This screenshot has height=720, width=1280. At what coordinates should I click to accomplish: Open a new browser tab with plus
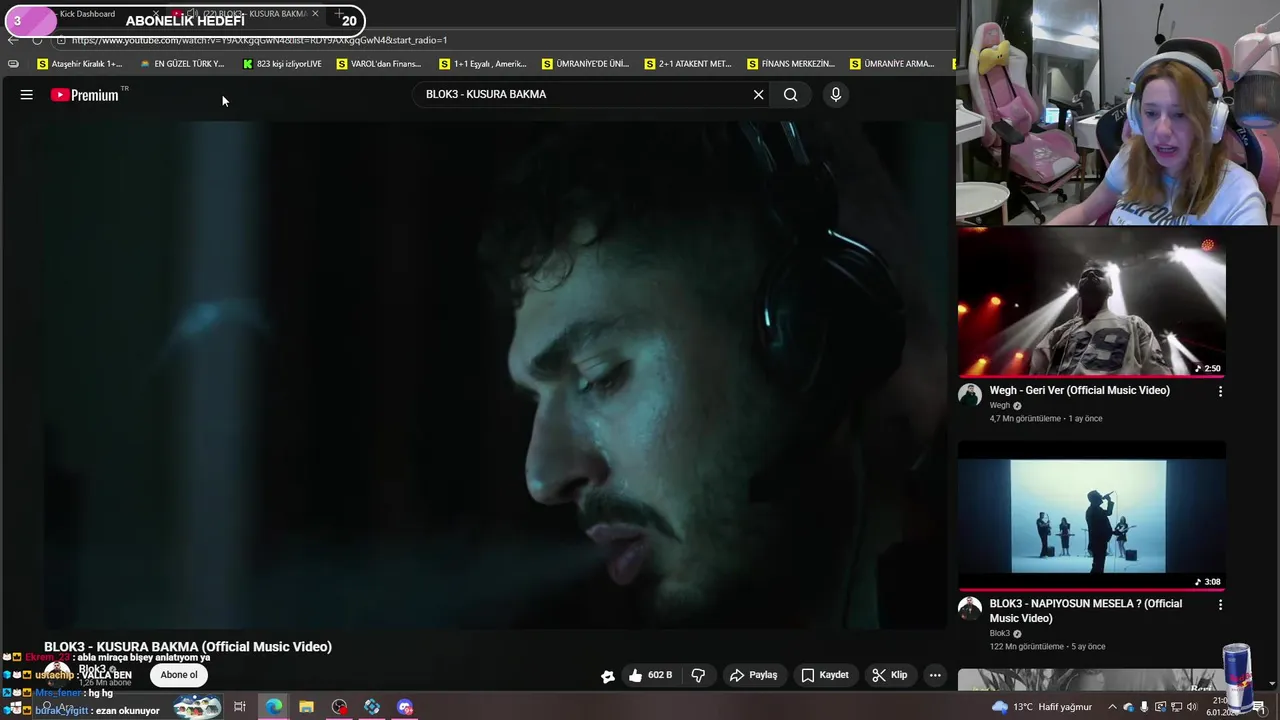point(339,14)
